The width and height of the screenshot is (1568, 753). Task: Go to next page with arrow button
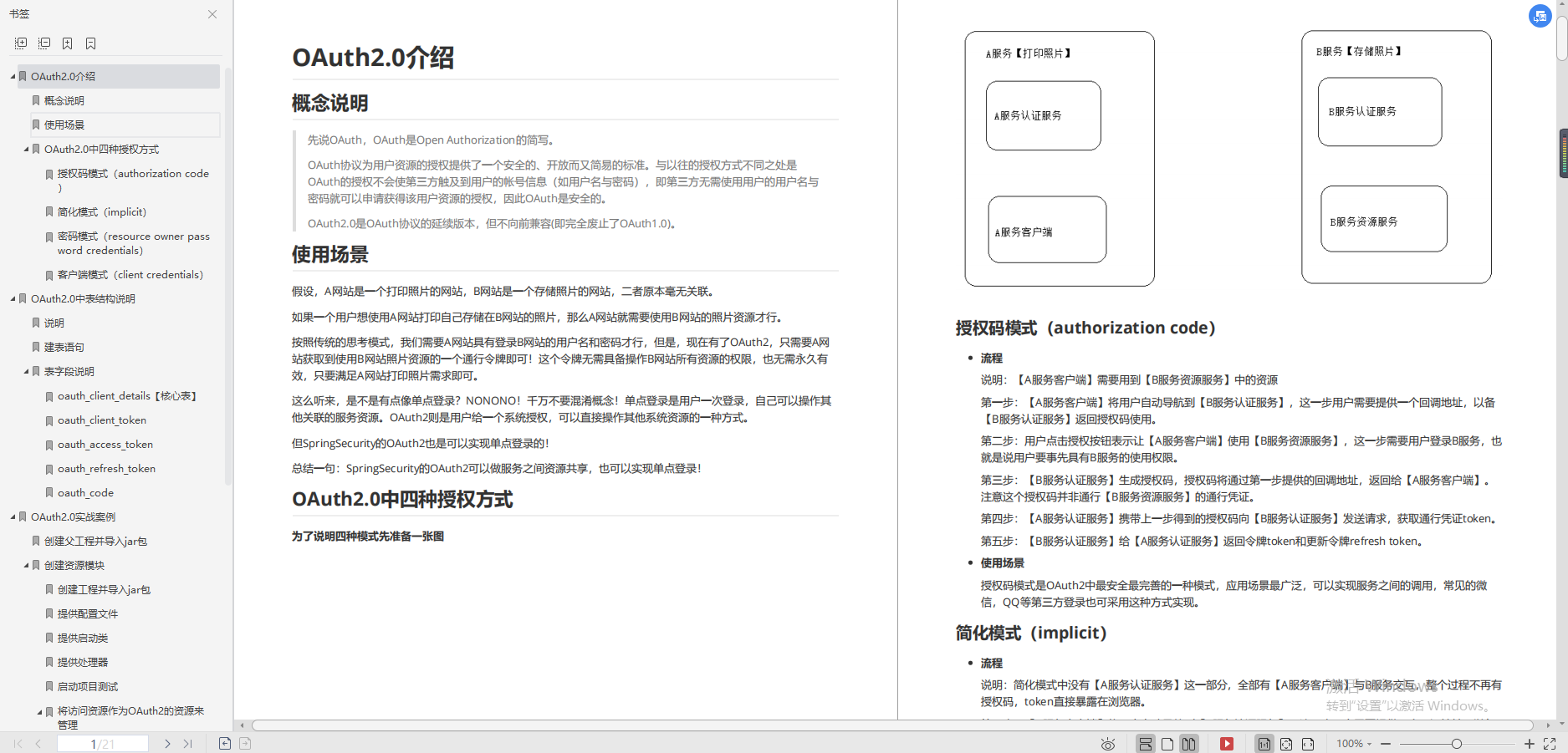(x=167, y=743)
